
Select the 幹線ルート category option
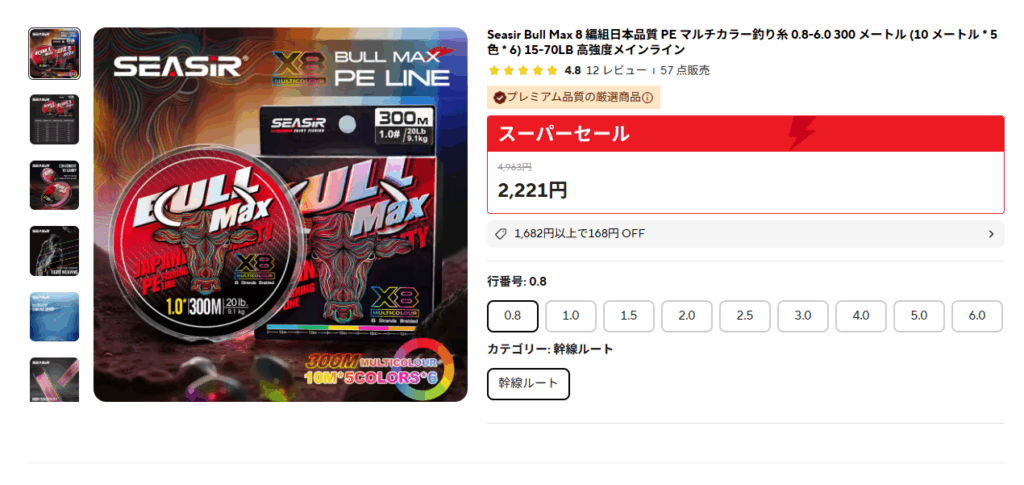point(528,384)
